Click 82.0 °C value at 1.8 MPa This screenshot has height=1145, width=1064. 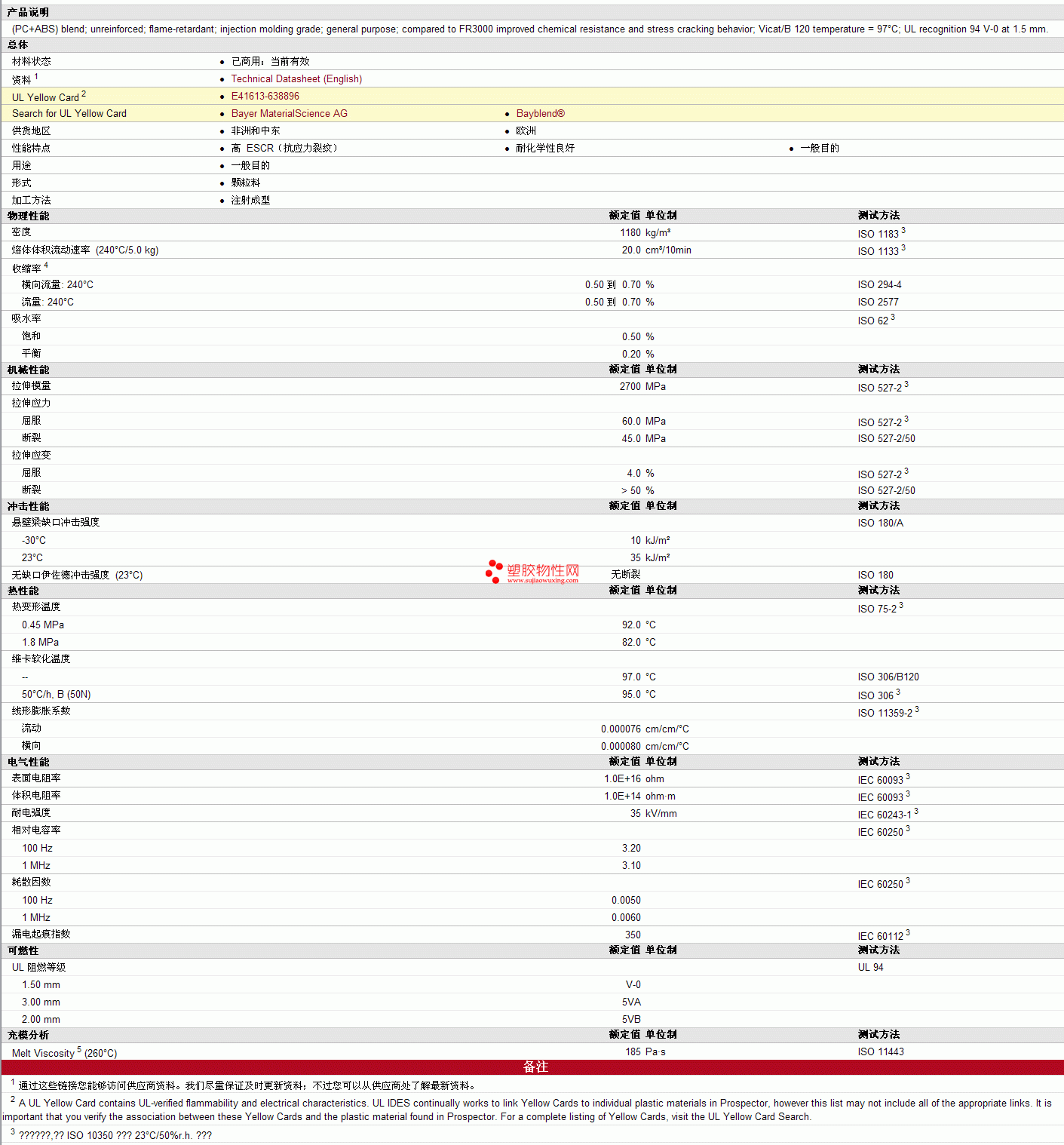tap(639, 642)
